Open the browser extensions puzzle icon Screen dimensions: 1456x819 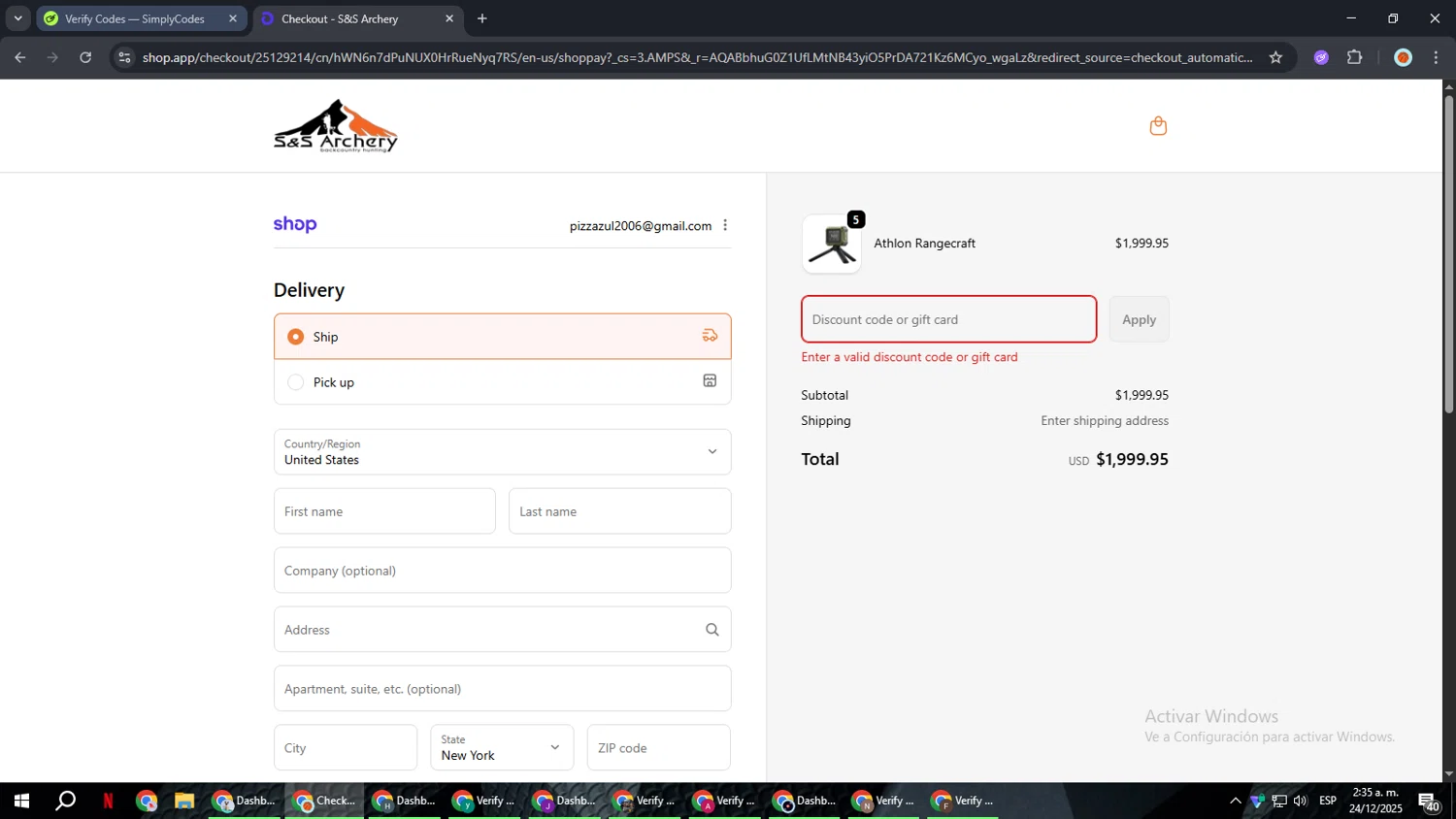(x=1355, y=57)
